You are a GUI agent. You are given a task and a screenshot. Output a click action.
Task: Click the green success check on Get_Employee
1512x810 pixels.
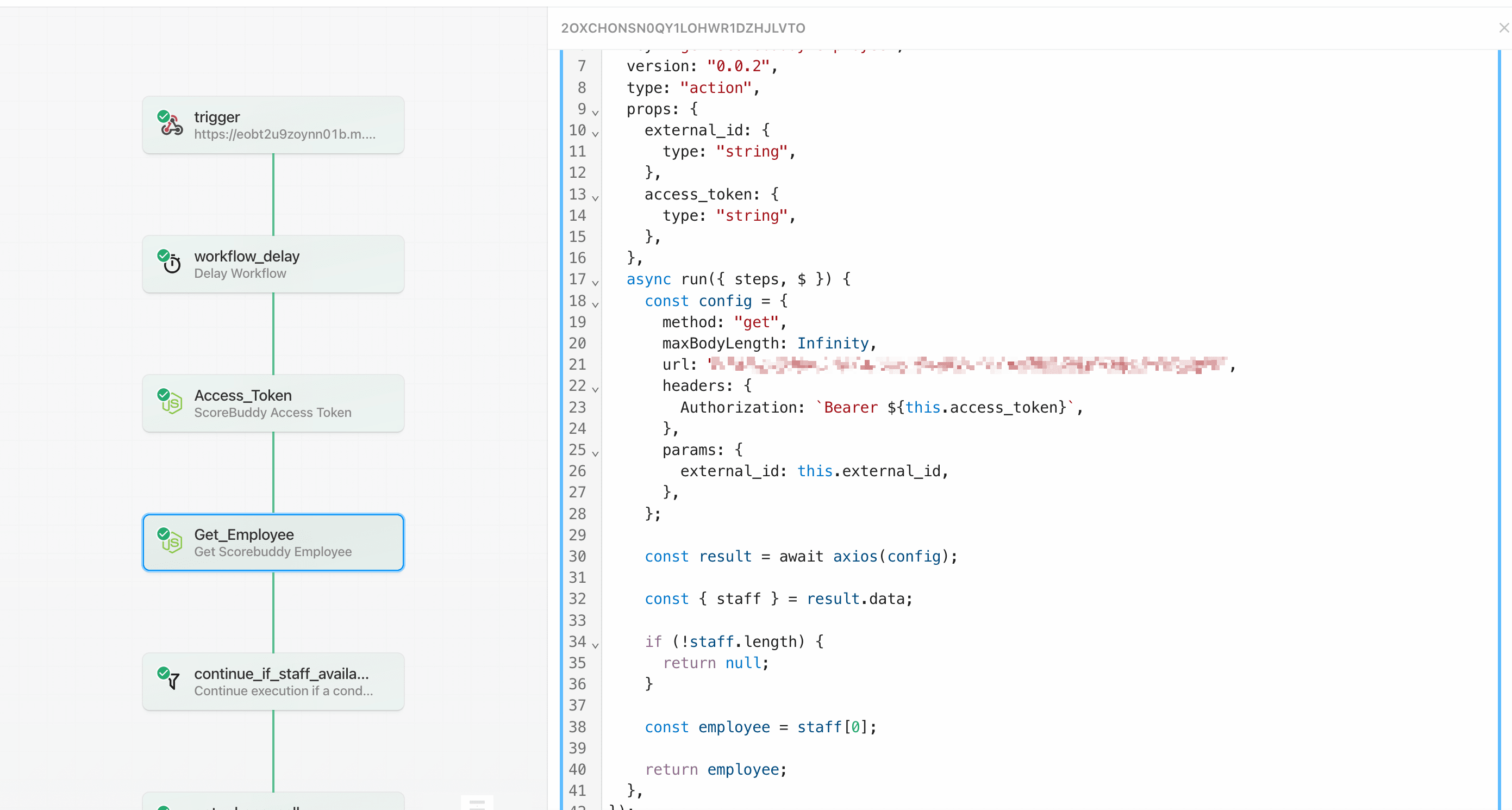[x=164, y=533]
